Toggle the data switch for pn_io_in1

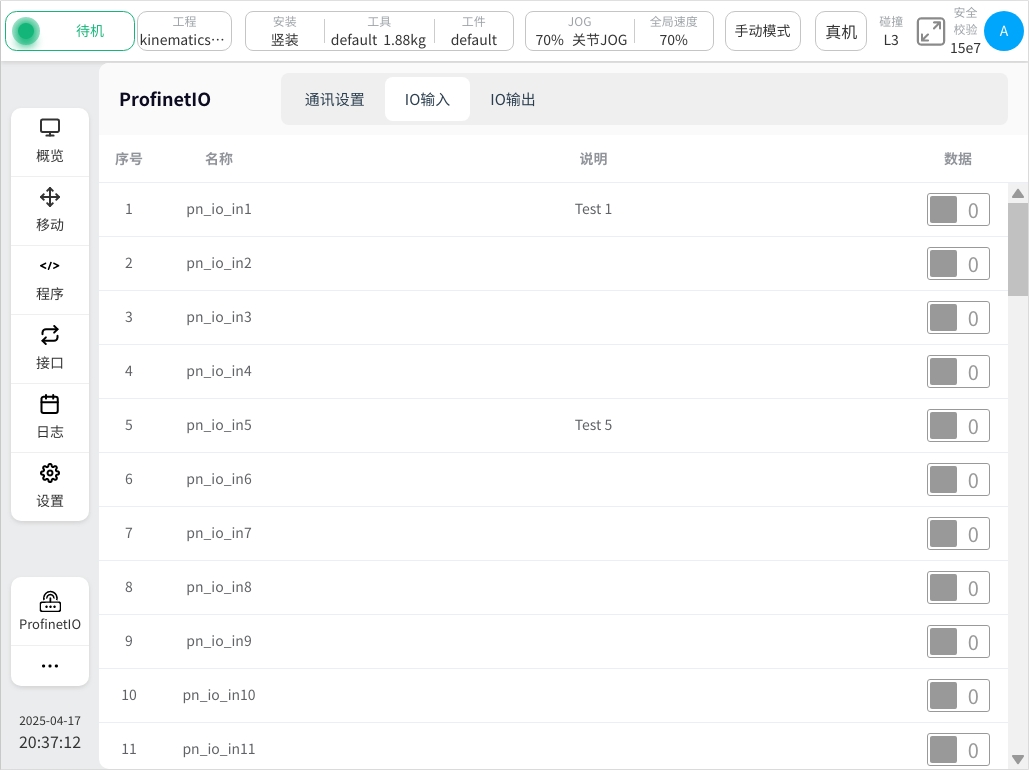click(x=957, y=210)
